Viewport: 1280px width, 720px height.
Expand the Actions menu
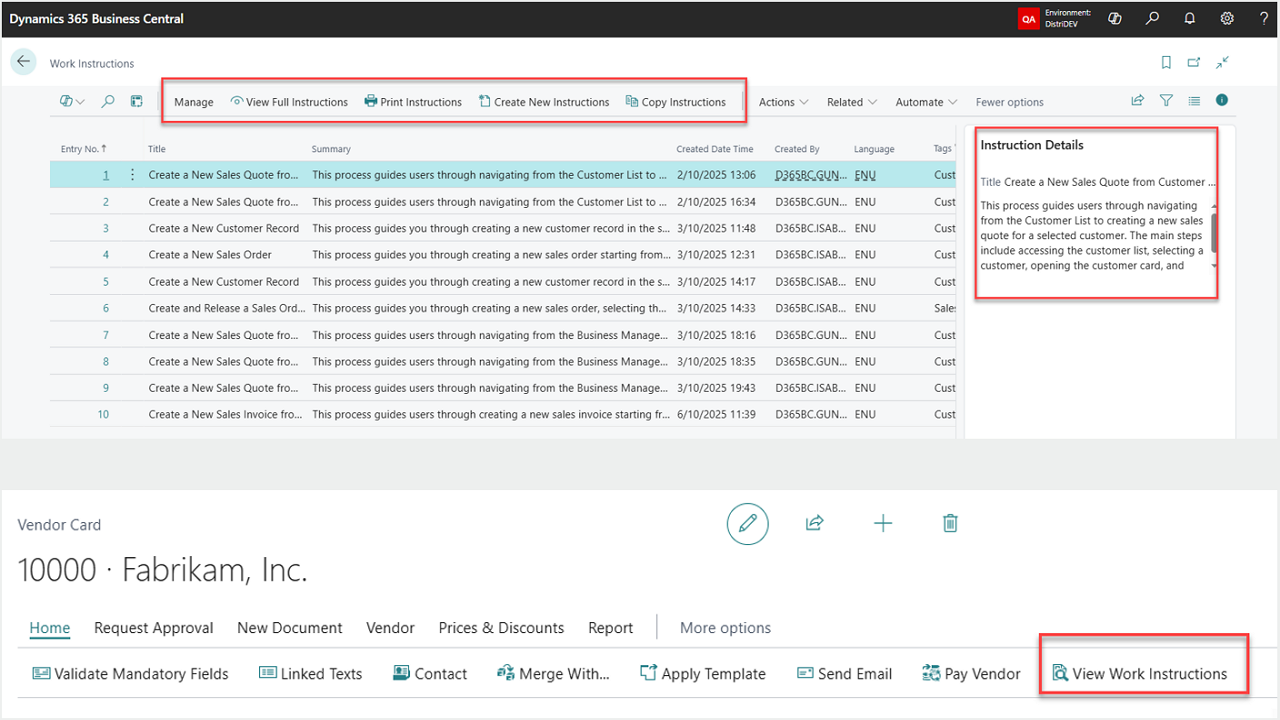[783, 102]
